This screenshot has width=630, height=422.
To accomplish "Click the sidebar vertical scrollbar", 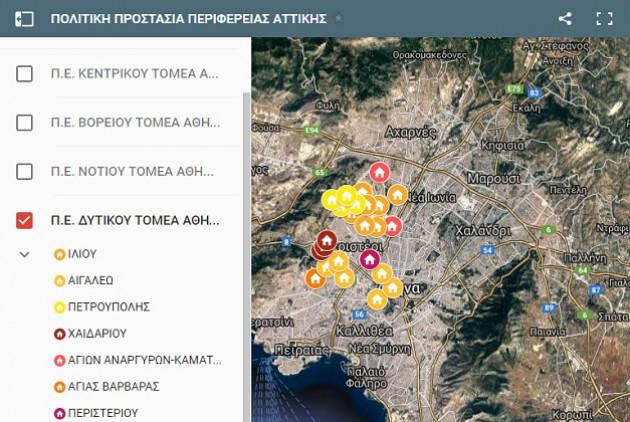I will (246, 250).
